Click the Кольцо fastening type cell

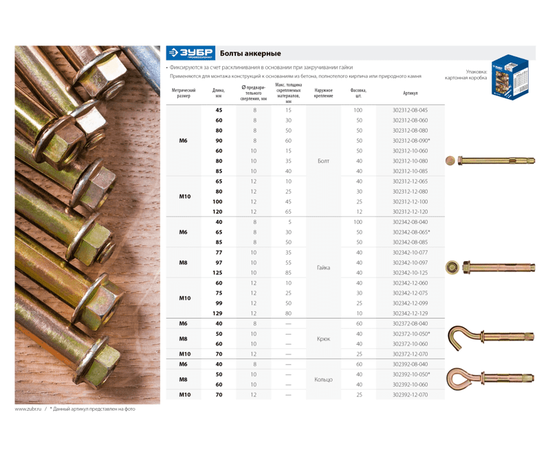(x=323, y=380)
